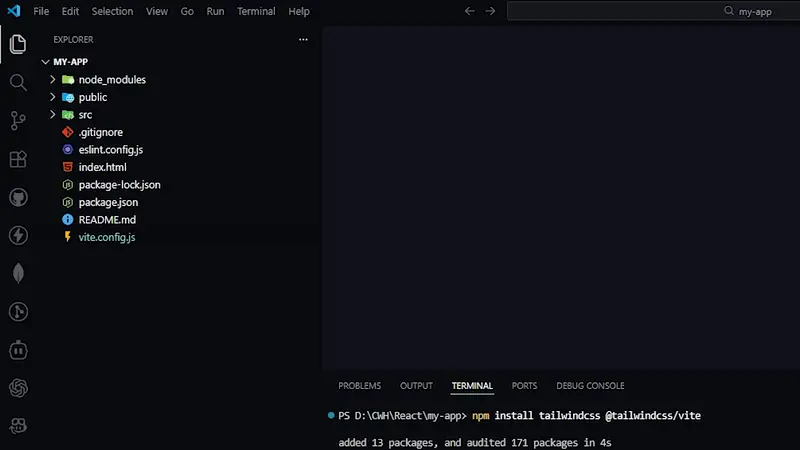Switch to the PROBLEMS panel tab
This screenshot has width=800, height=450.
359,386
